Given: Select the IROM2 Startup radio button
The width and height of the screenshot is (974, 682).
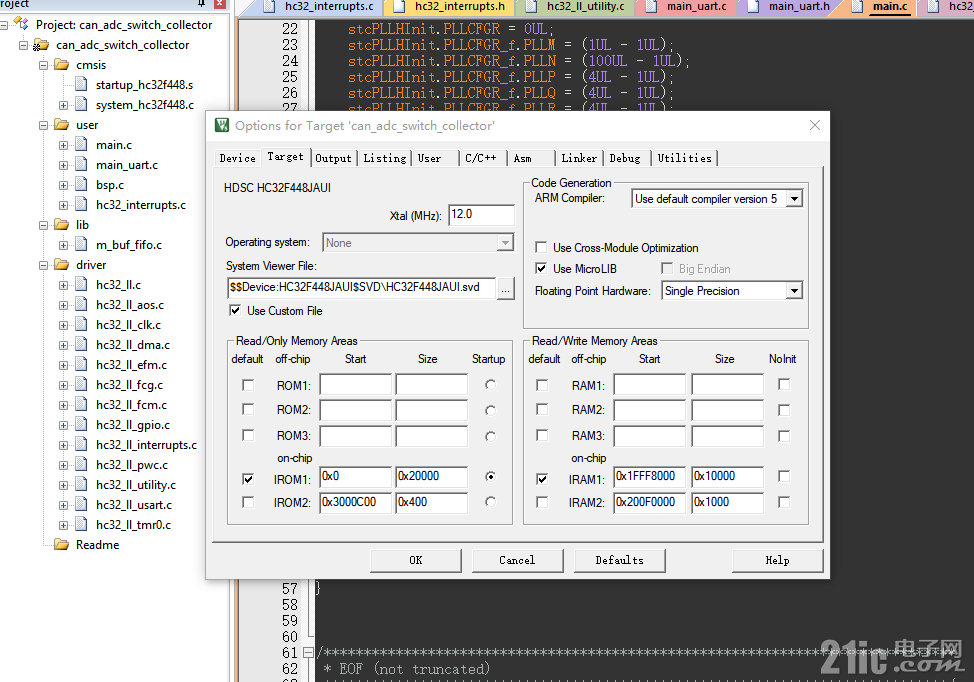Looking at the screenshot, I should click(491, 501).
